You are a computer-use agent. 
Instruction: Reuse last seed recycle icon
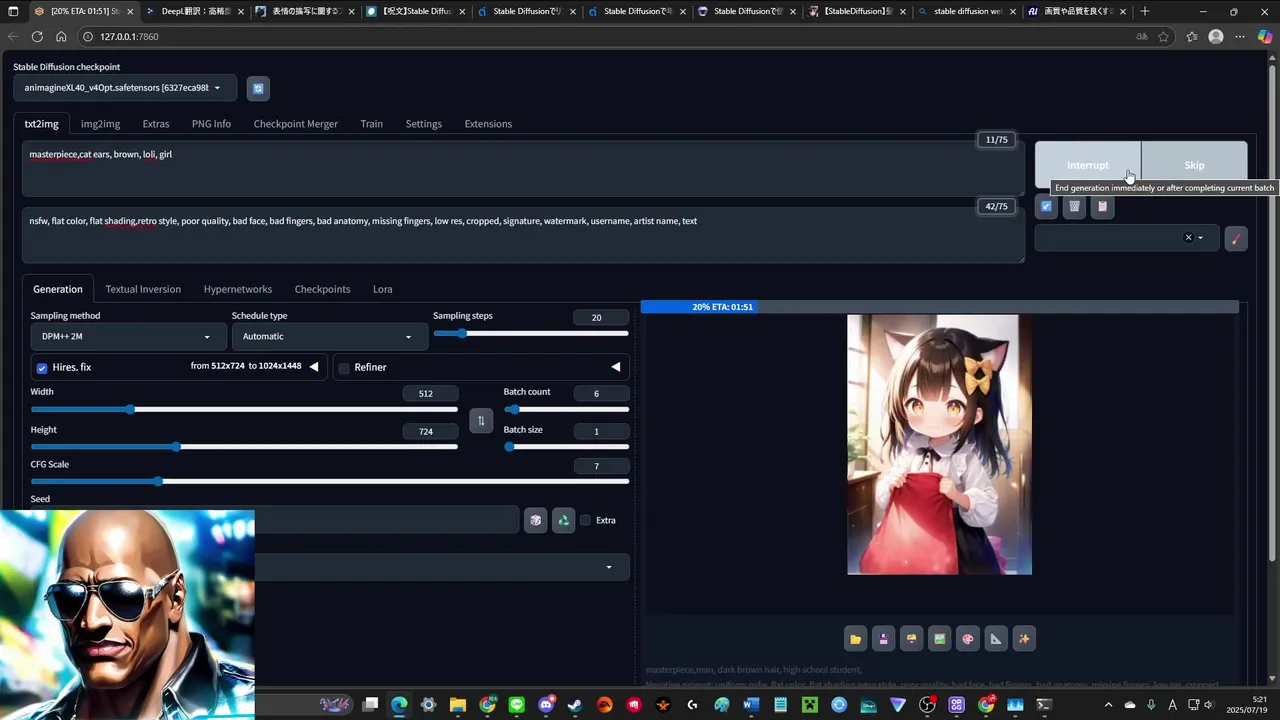click(x=564, y=520)
